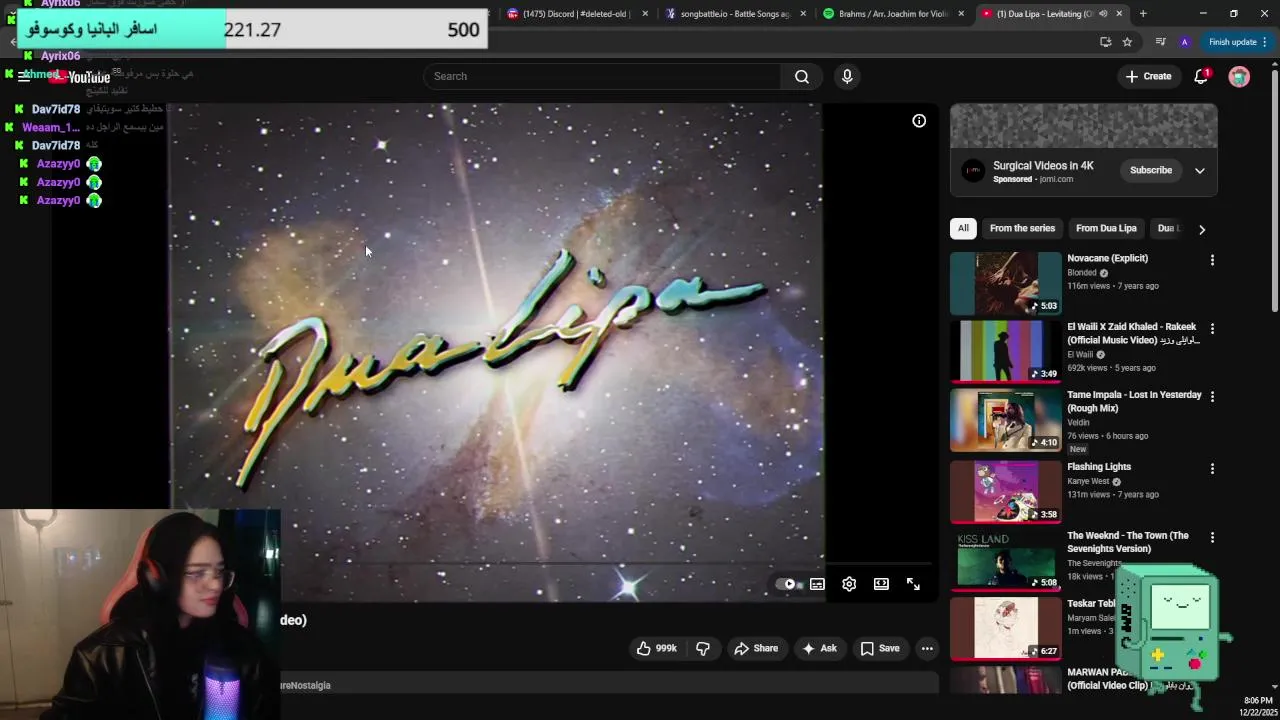The width and height of the screenshot is (1280, 720).
Task: Dislike the Dua Lipa video
Action: 703,648
